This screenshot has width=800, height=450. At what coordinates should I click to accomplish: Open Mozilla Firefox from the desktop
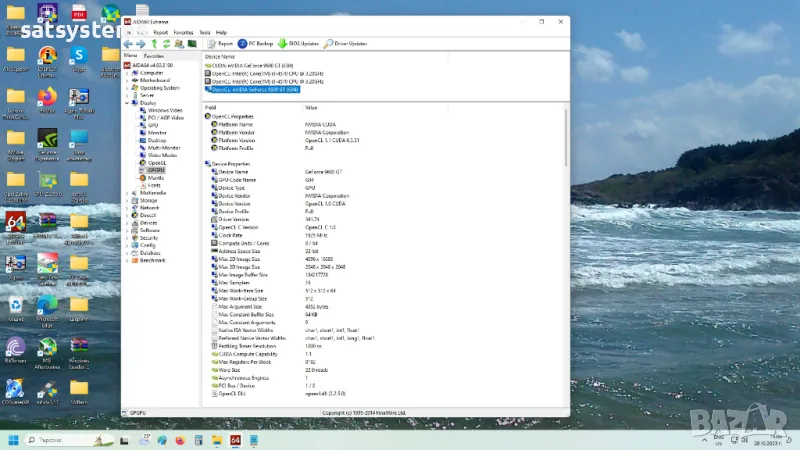pyautogui.click(x=46, y=97)
